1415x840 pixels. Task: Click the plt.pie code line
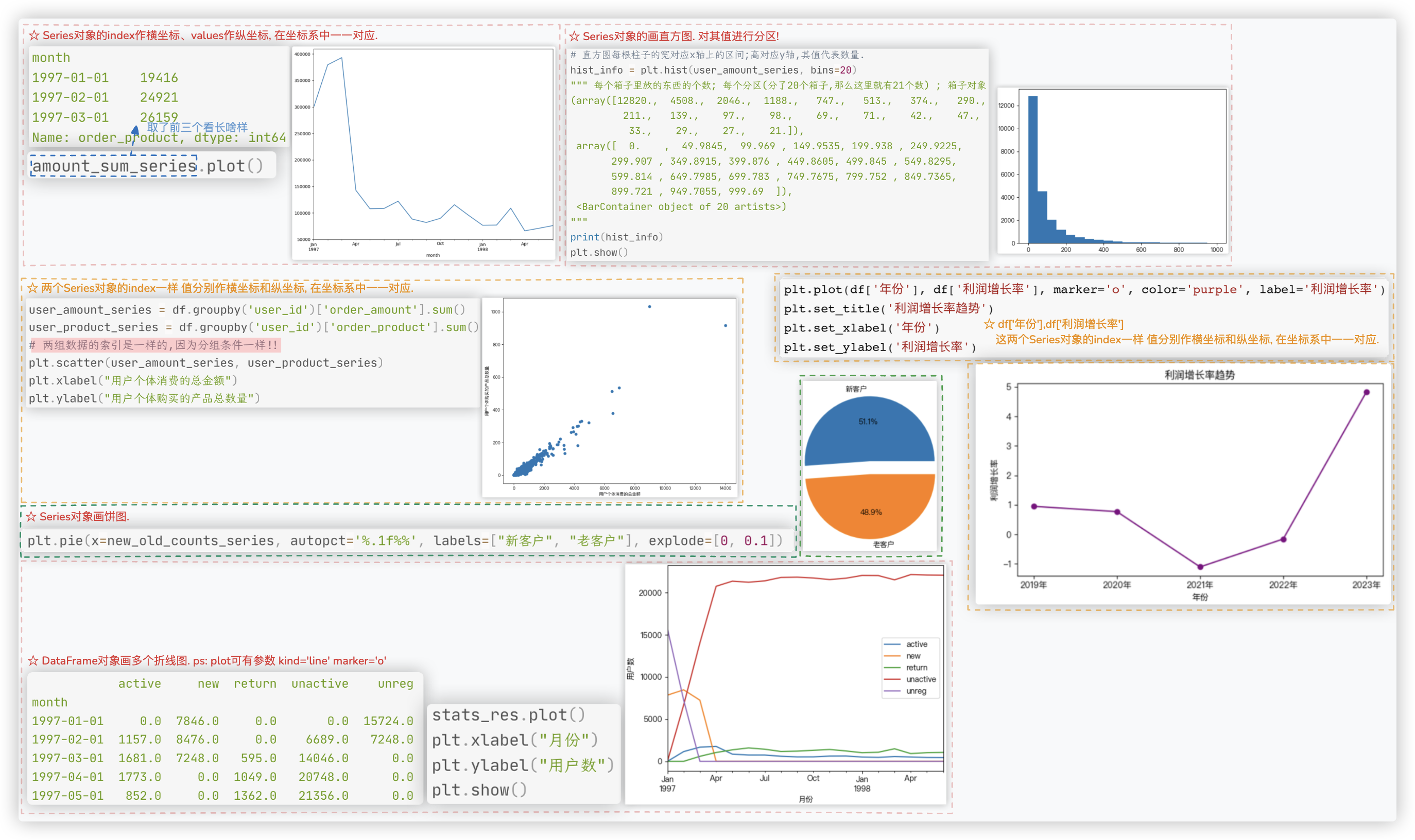pyautogui.click(x=405, y=540)
